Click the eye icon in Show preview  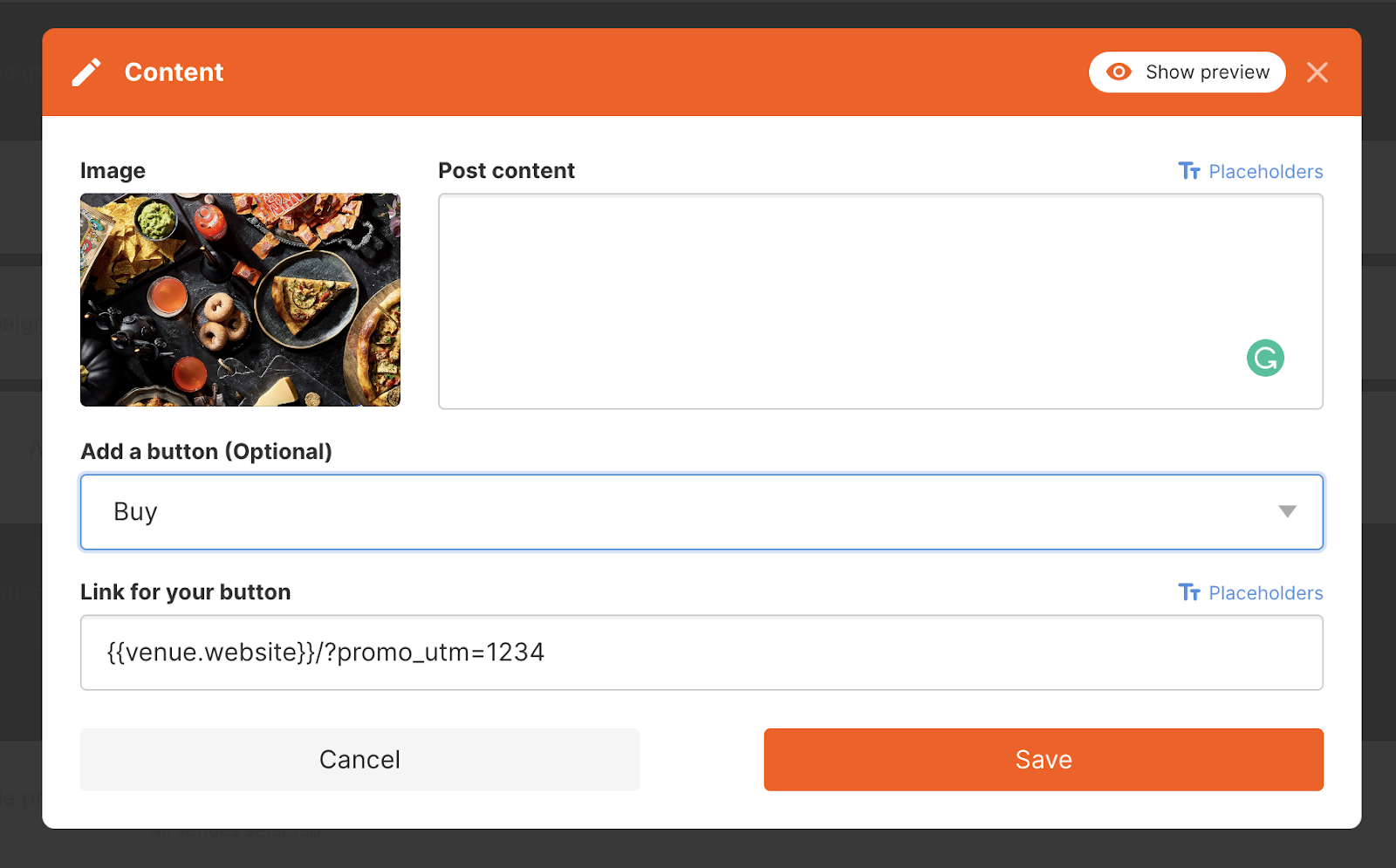tap(1119, 72)
